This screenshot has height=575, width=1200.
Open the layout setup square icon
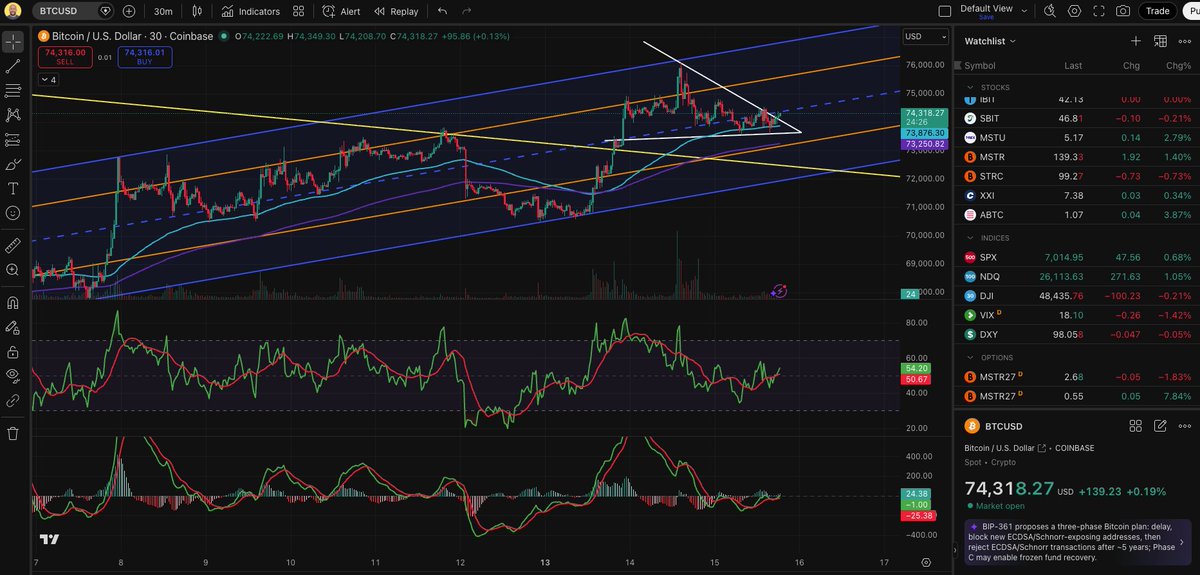tap(945, 11)
